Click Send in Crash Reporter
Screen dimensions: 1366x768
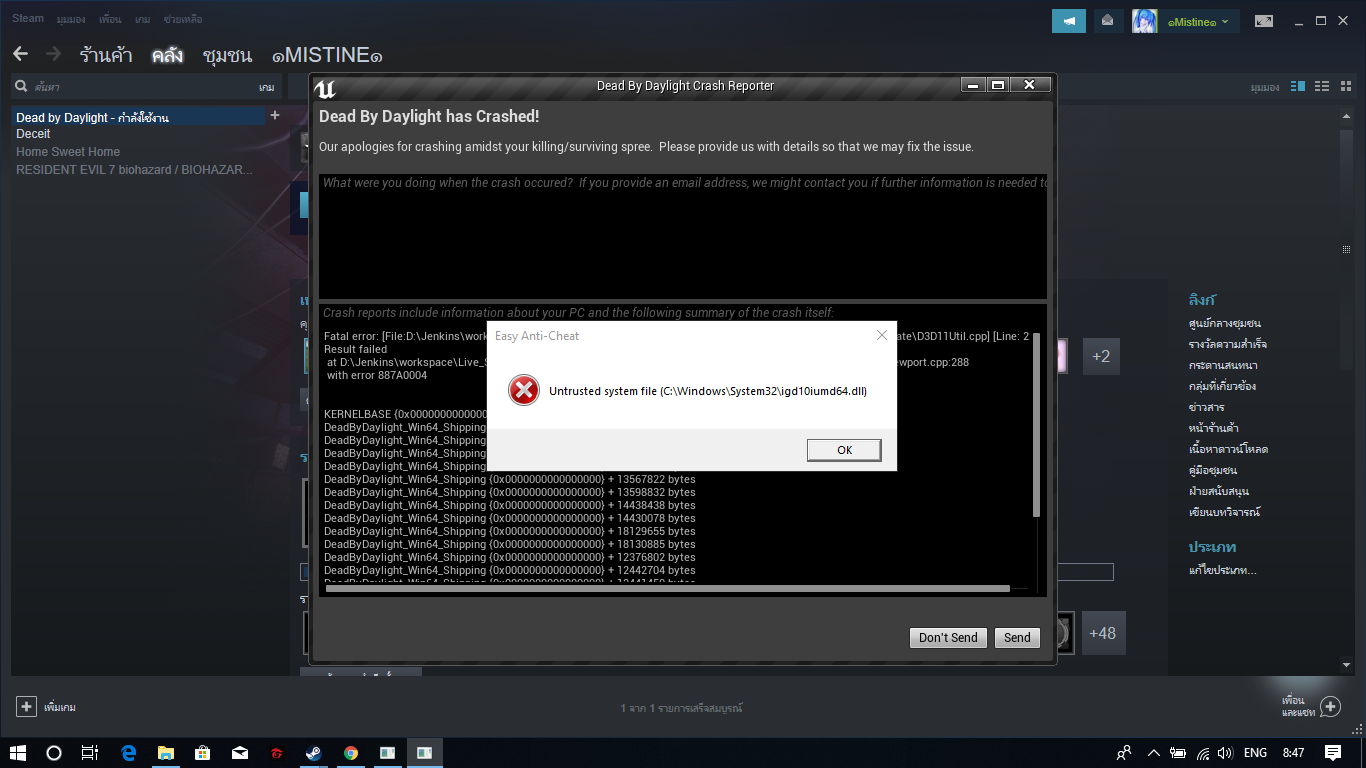(x=1017, y=638)
